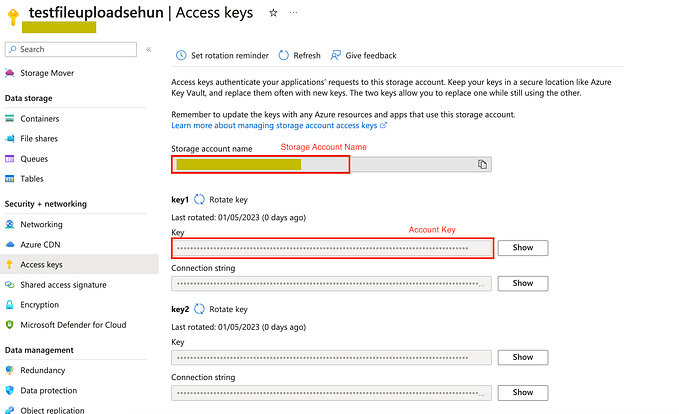Click the Queues icon
This screenshot has width=679, height=414.
point(10,159)
